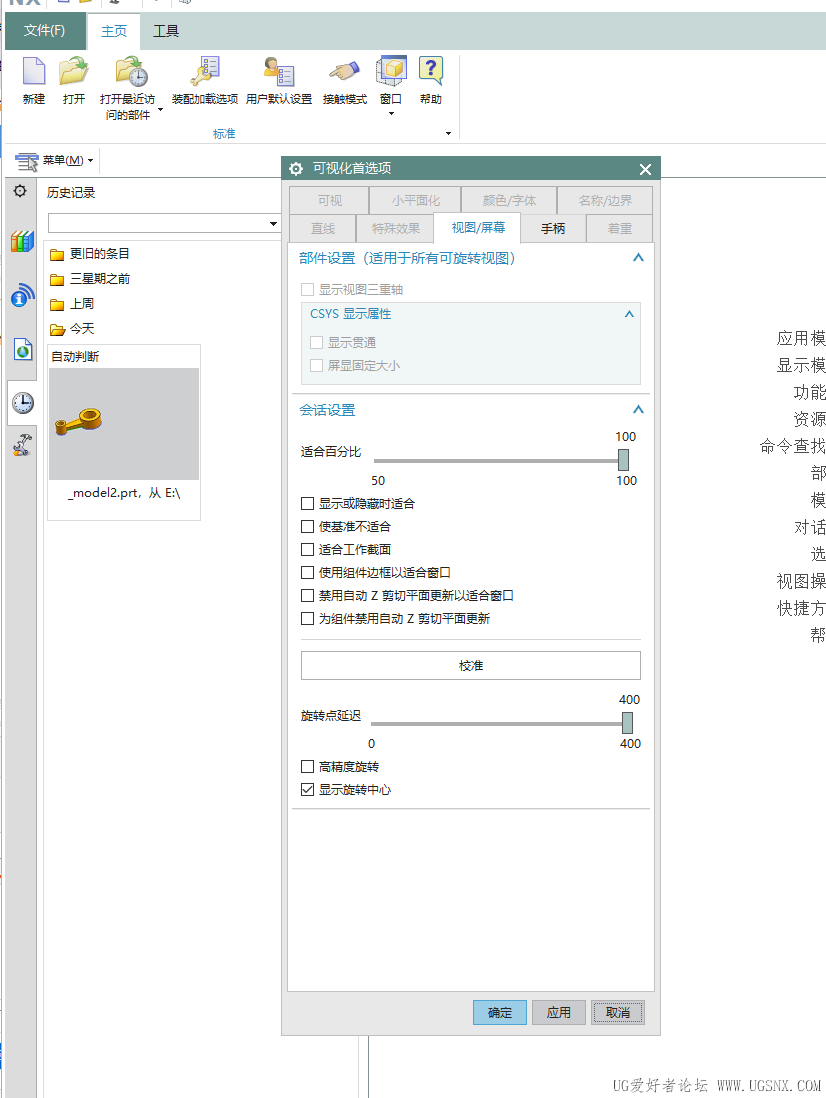Switch to the 小平面化 tab
This screenshot has height=1098, width=826.
pos(416,200)
